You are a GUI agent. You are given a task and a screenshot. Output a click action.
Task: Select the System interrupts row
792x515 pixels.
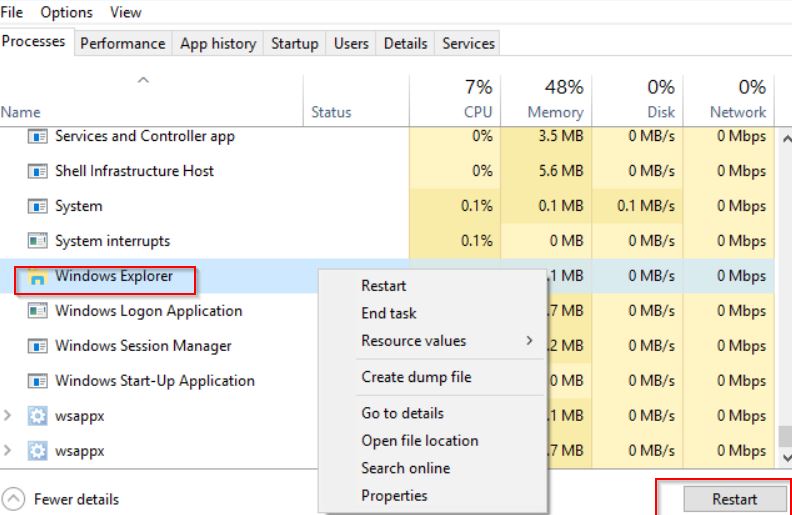[387, 241]
